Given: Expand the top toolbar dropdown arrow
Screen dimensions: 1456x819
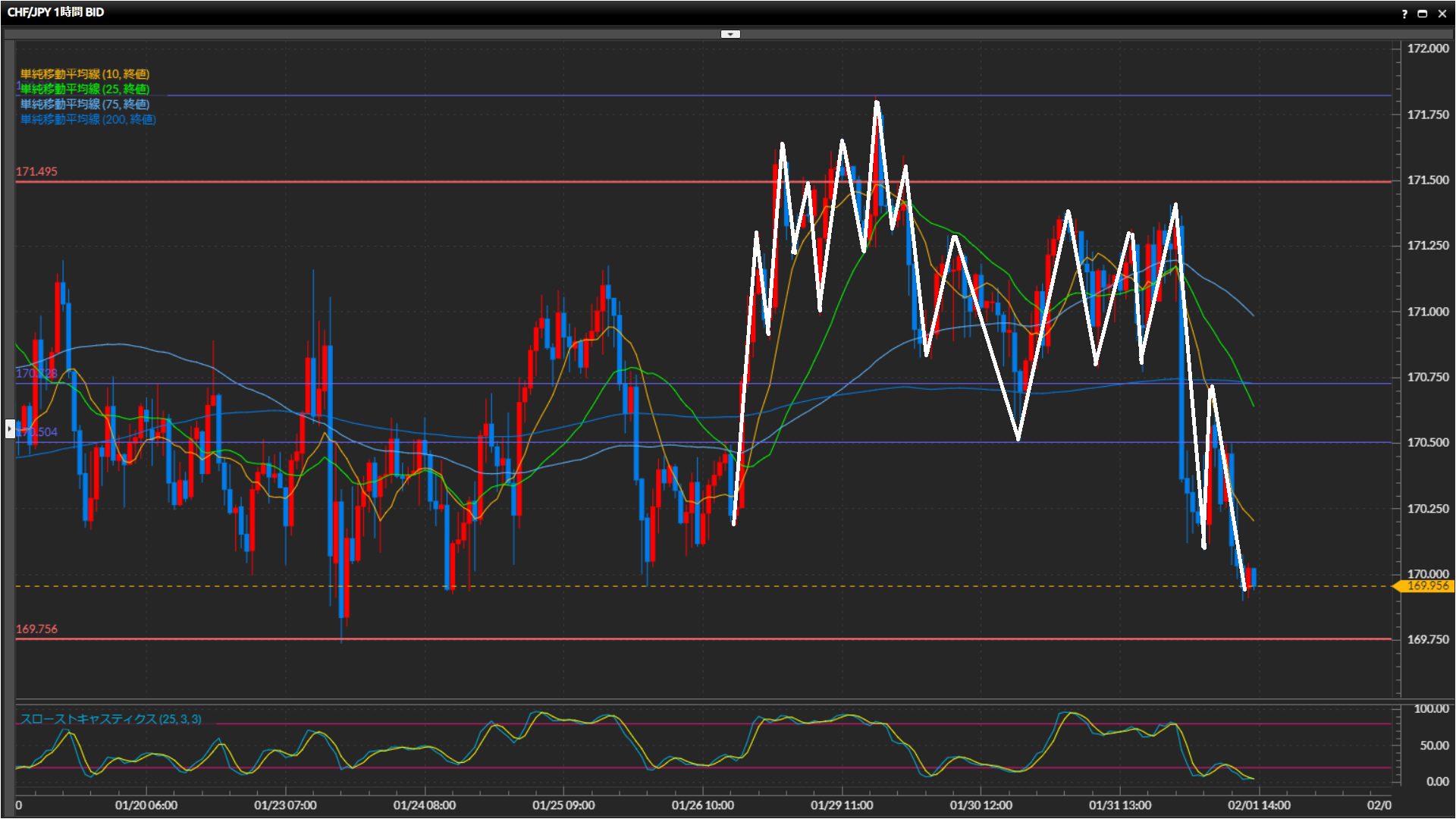Looking at the screenshot, I should (x=730, y=34).
